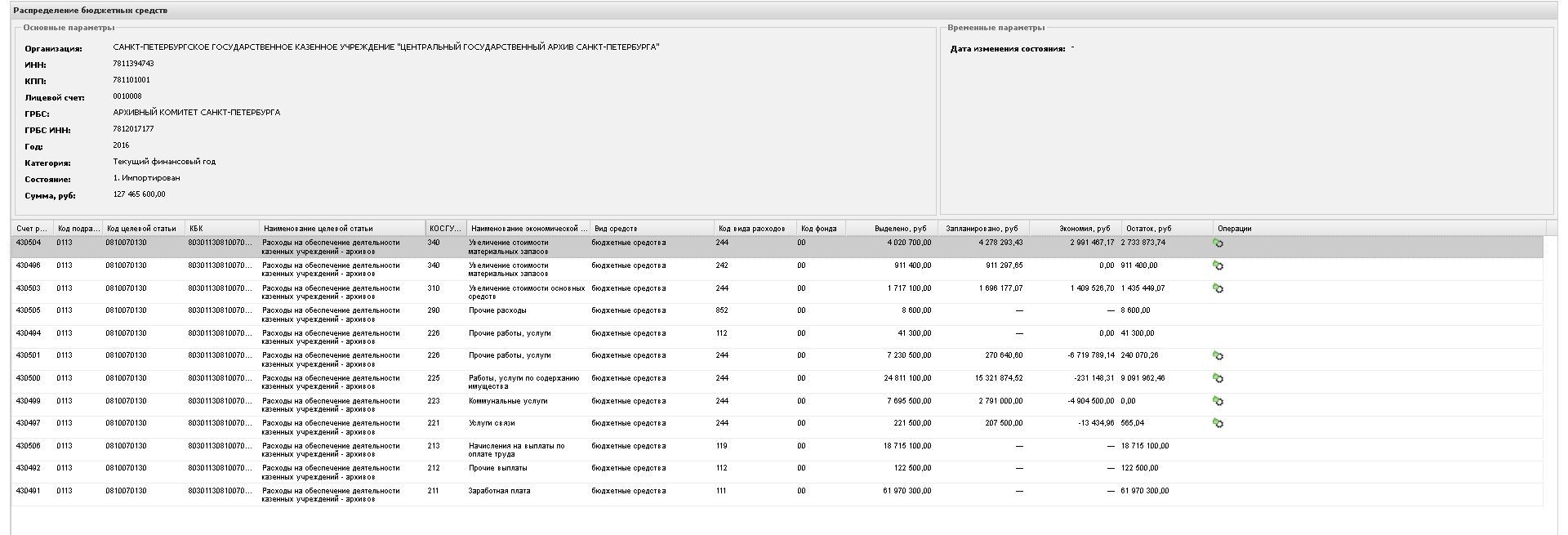Sort by 'Код целевой статьи' column header
1568x535 pixels.
click(145, 229)
